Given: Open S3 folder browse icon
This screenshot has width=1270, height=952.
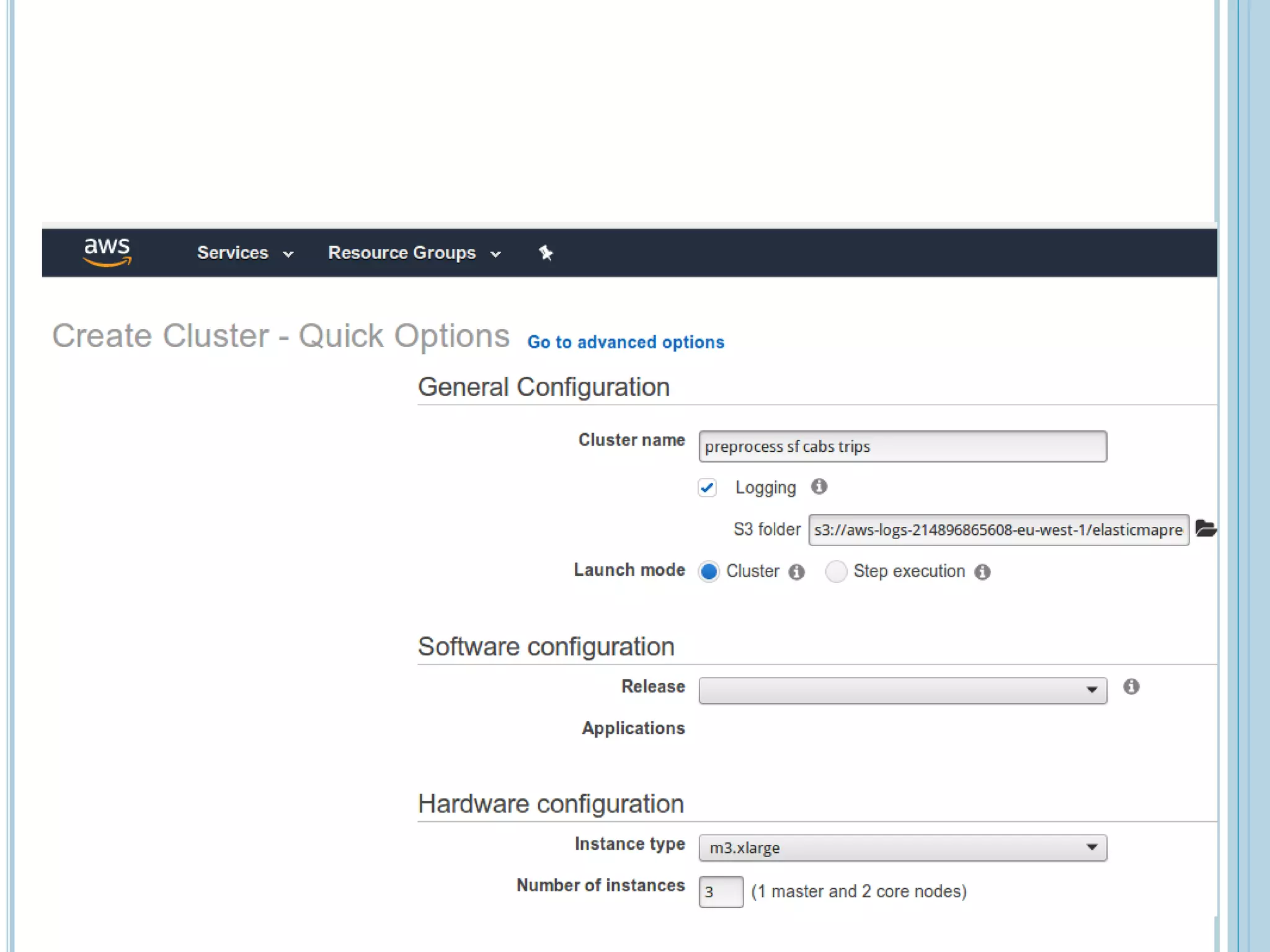Looking at the screenshot, I should [1206, 529].
